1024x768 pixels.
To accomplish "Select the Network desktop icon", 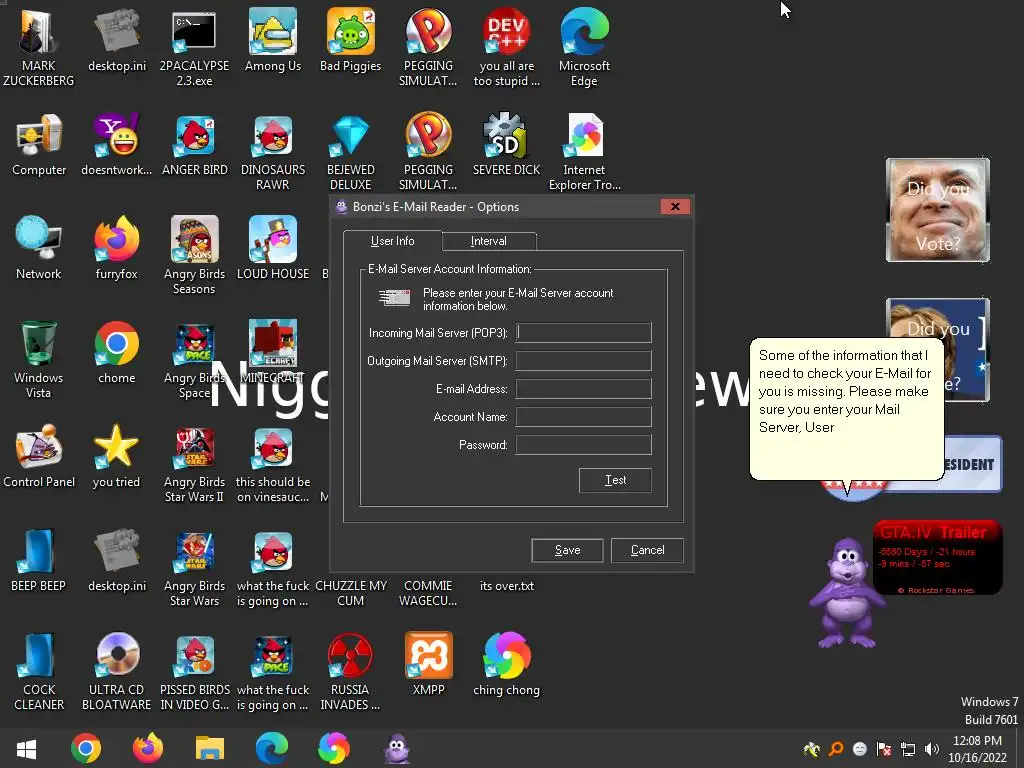I will pos(39,248).
